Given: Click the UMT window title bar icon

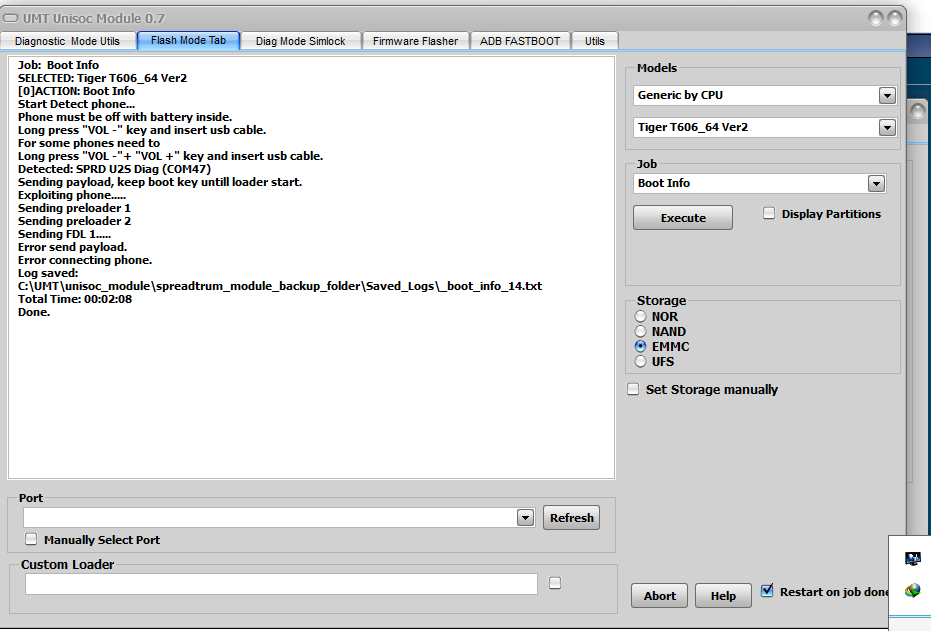Looking at the screenshot, I should pos(11,18).
